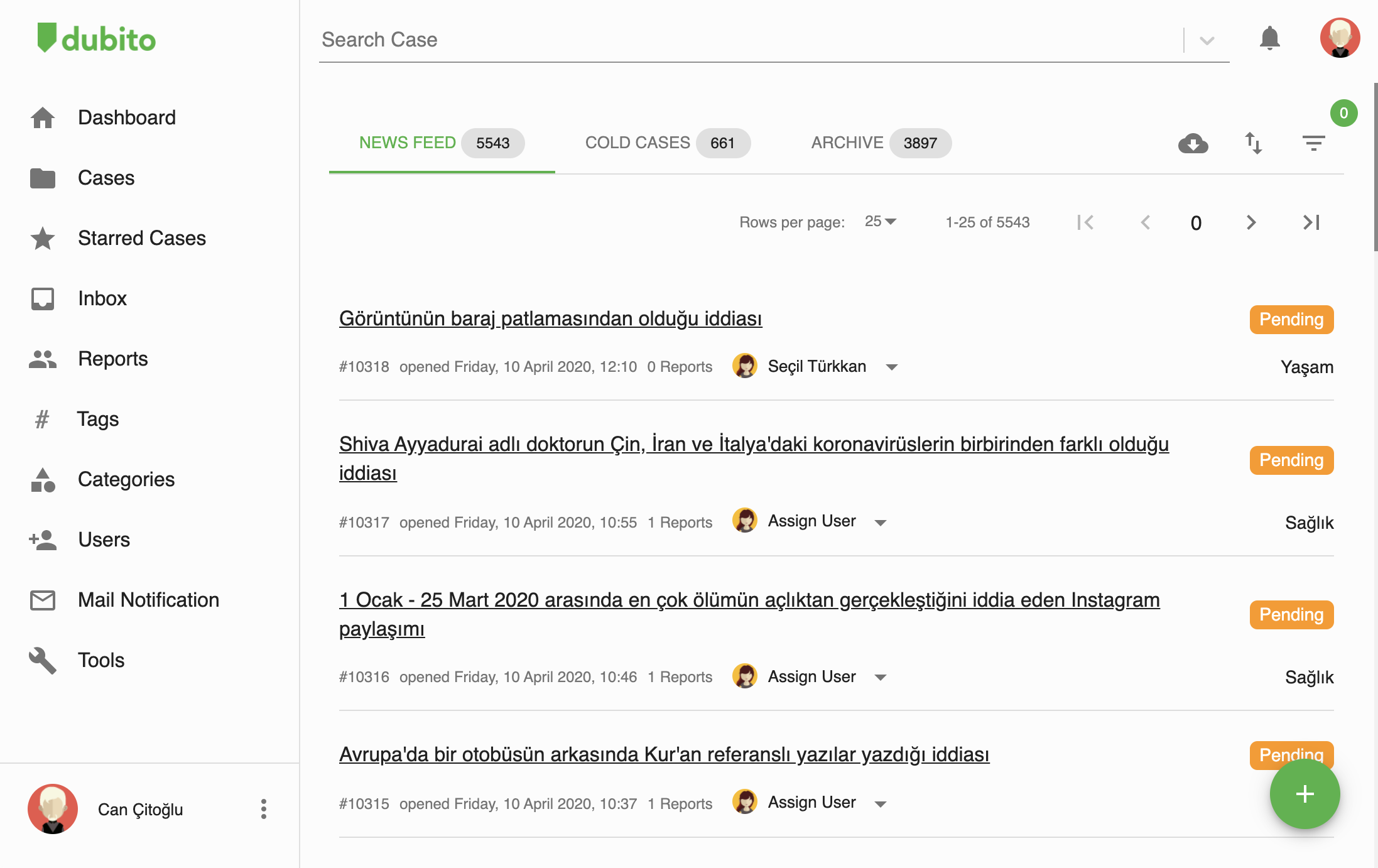Open case 'Görüntünün baraj patlamasından olduğu iddiası'

pyautogui.click(x=550, y=318)
